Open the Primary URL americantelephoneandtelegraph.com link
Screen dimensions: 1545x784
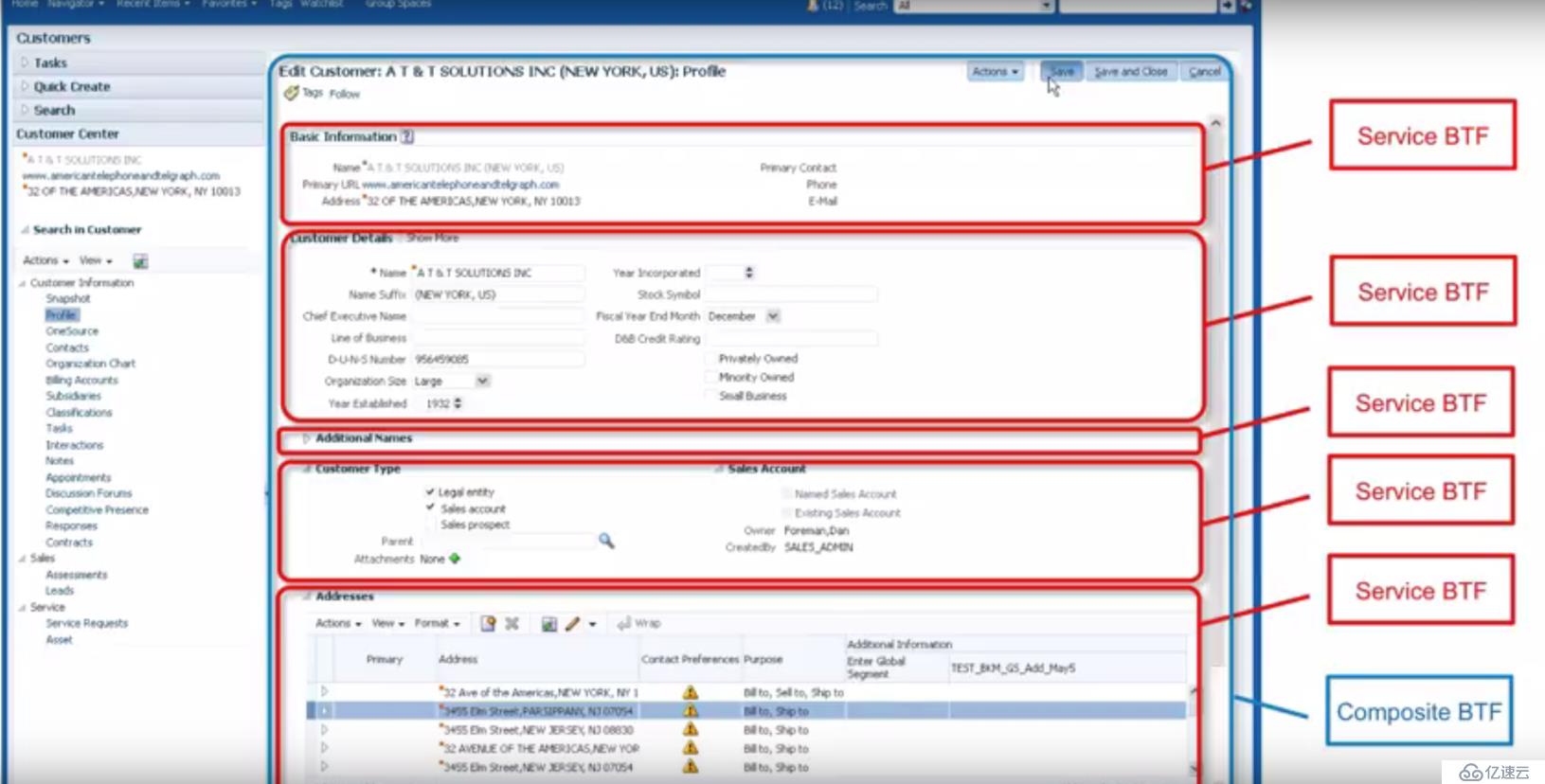(460, 185)
